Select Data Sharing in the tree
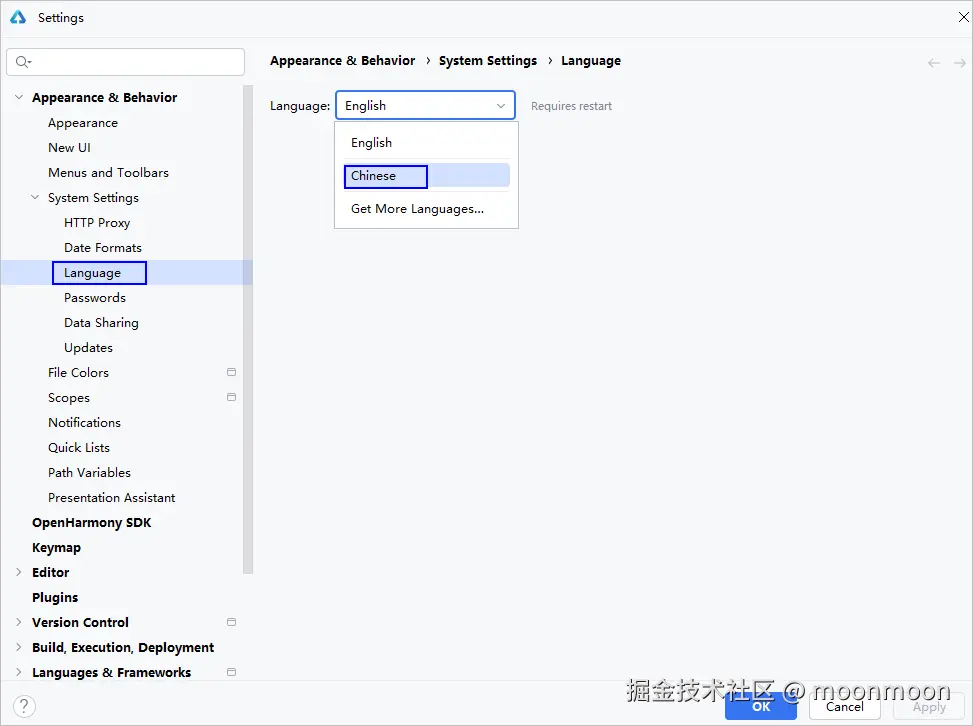The height and width of the screenshot is (726, 973). (101, 323)
